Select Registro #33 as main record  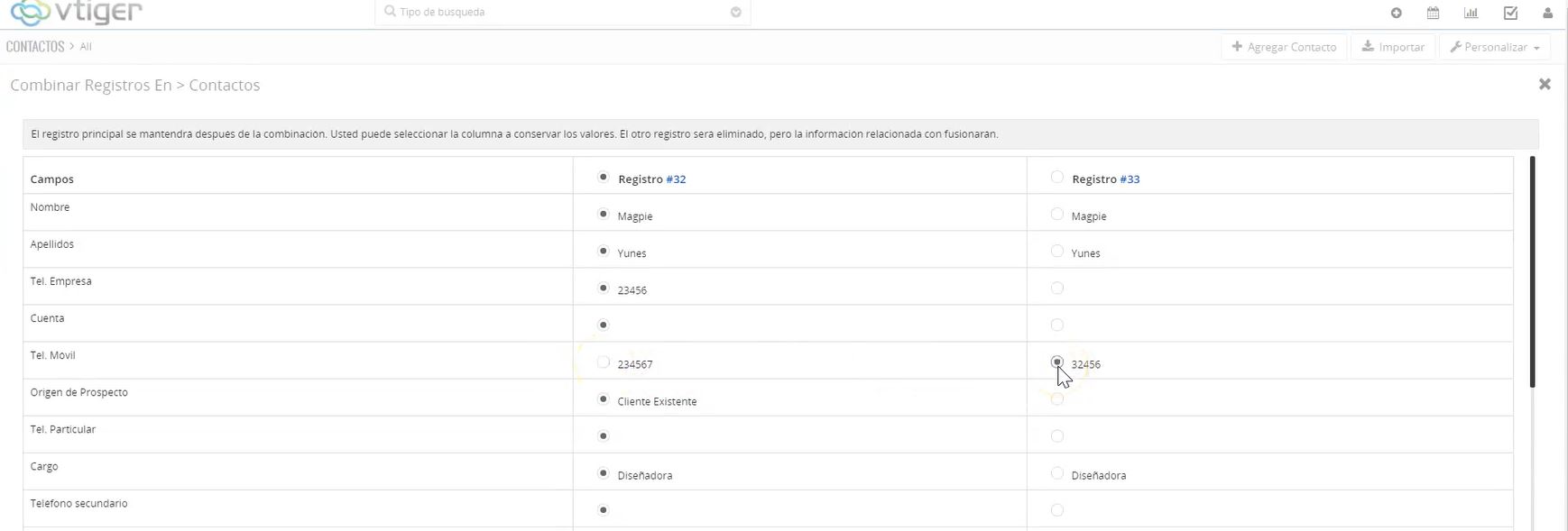(x=1056, y=178)
